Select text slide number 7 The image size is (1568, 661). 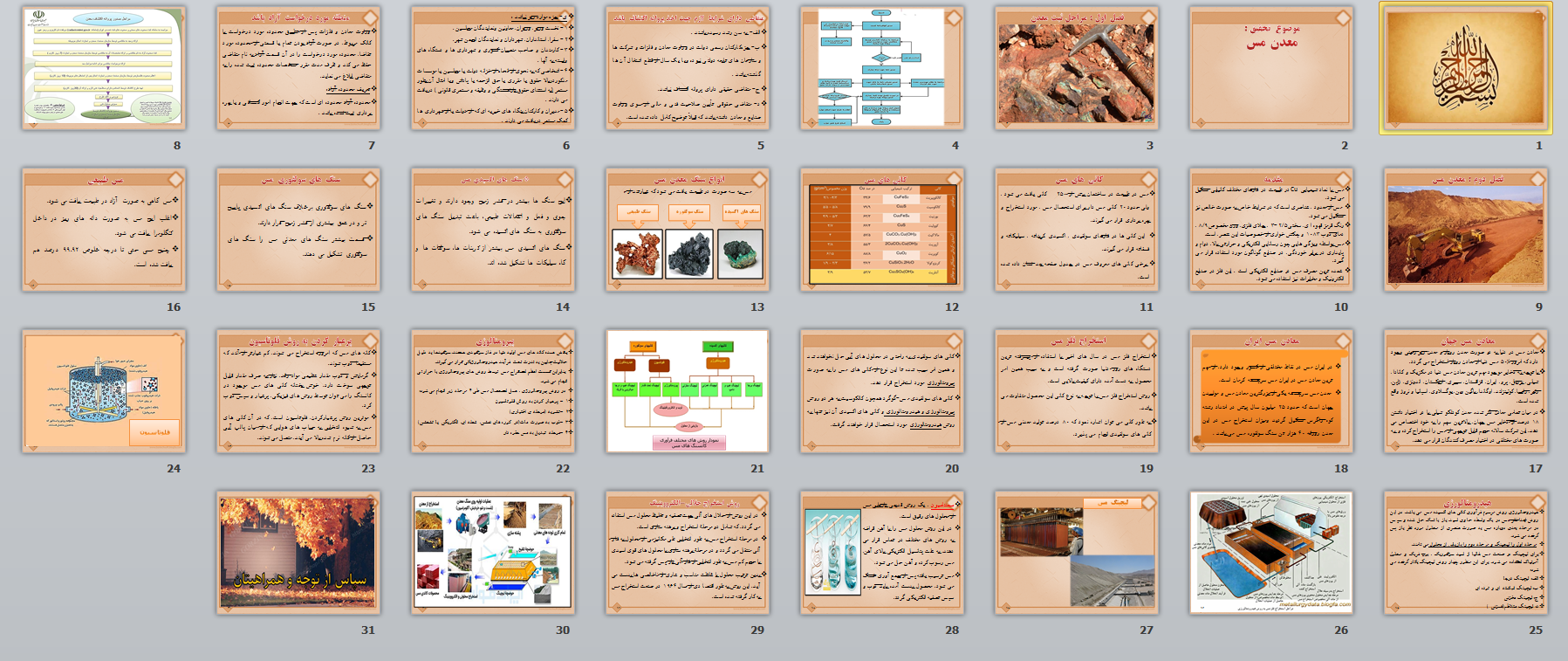298,68
